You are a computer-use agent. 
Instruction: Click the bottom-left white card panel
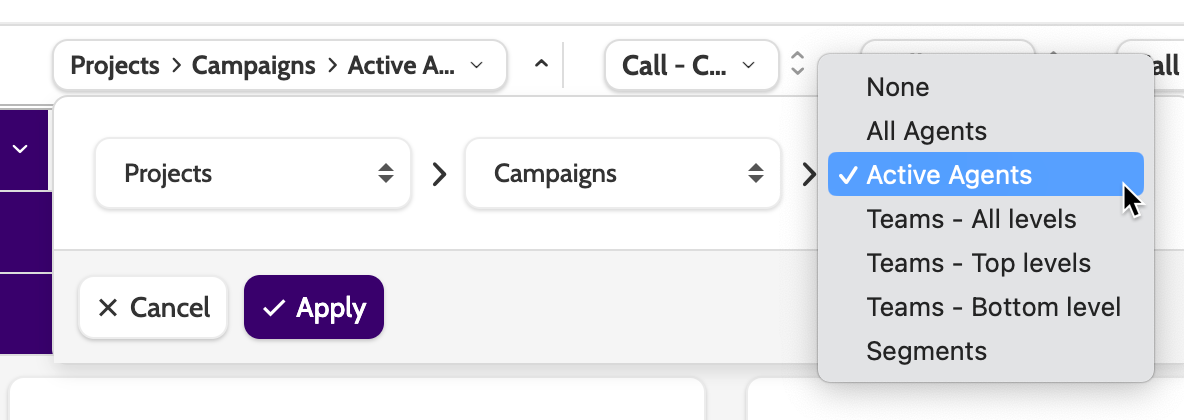click(x=357, y=400)
